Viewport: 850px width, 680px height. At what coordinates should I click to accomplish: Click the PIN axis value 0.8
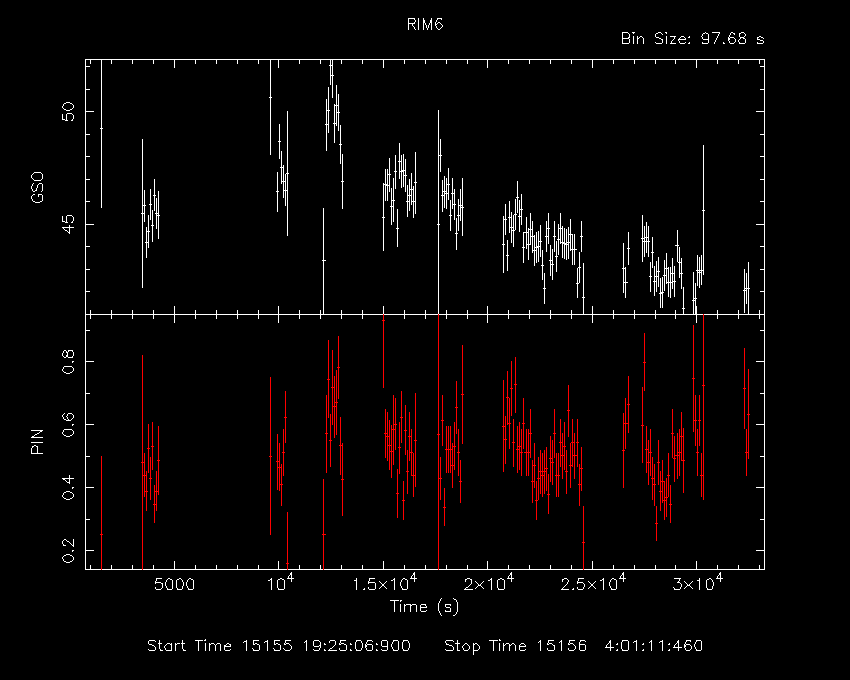pos(68,361)
